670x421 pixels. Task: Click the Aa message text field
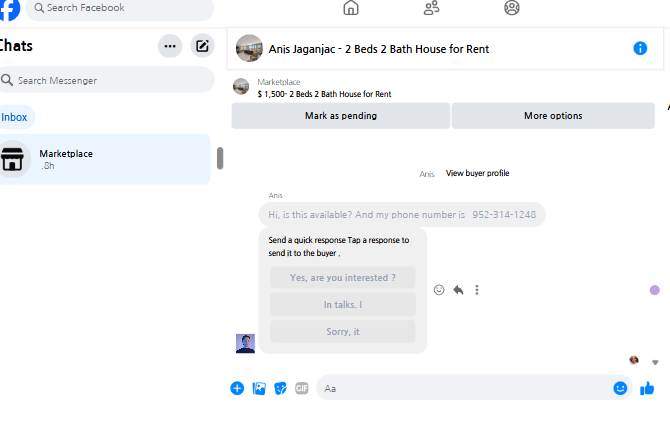[x=464, y=388]
